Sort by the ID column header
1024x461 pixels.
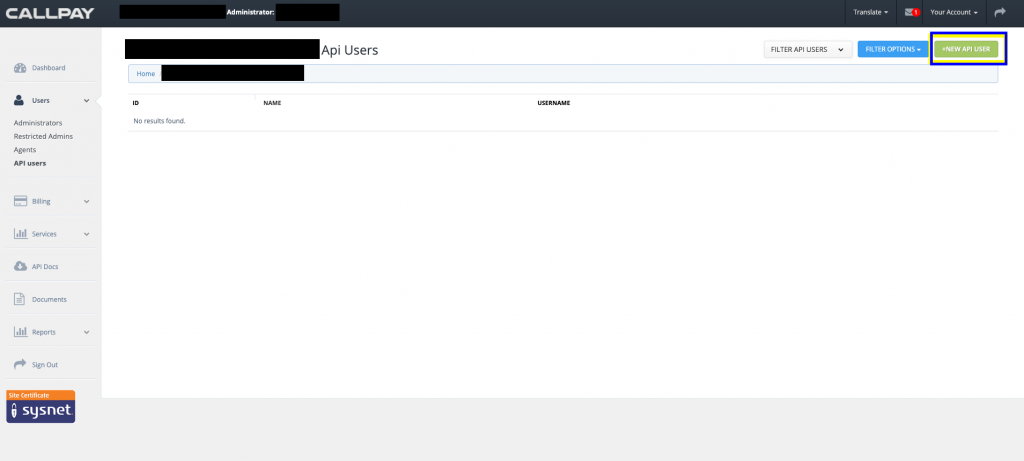tap(136, 103)
